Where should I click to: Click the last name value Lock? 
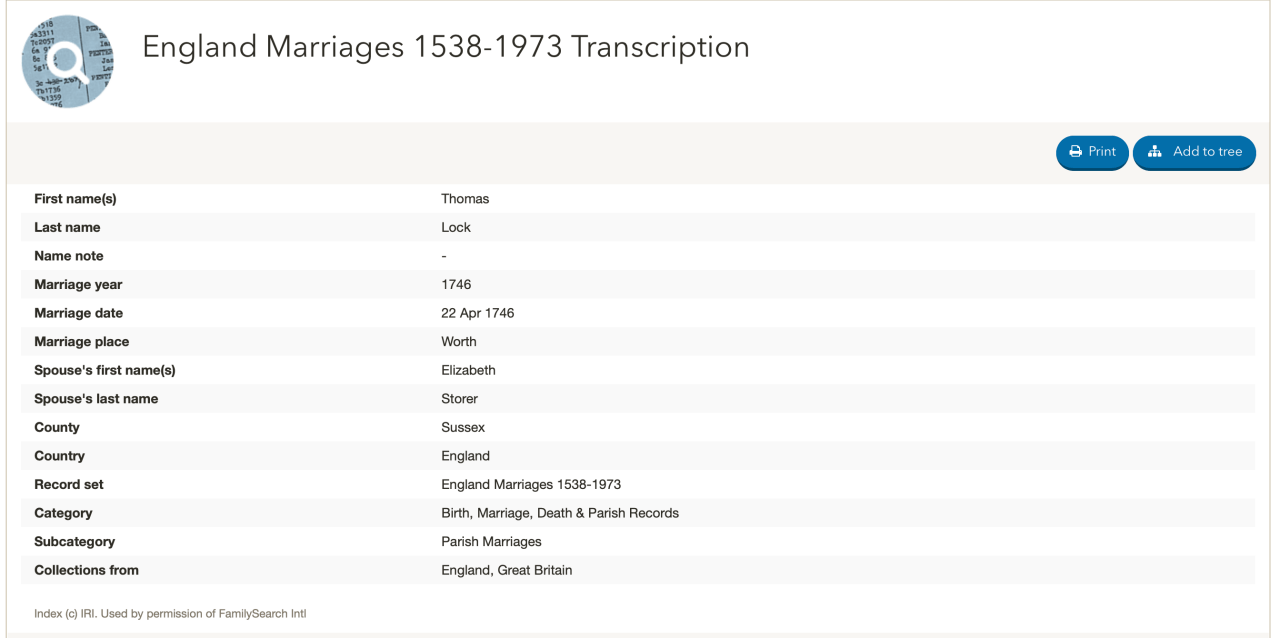pos(456,227)
